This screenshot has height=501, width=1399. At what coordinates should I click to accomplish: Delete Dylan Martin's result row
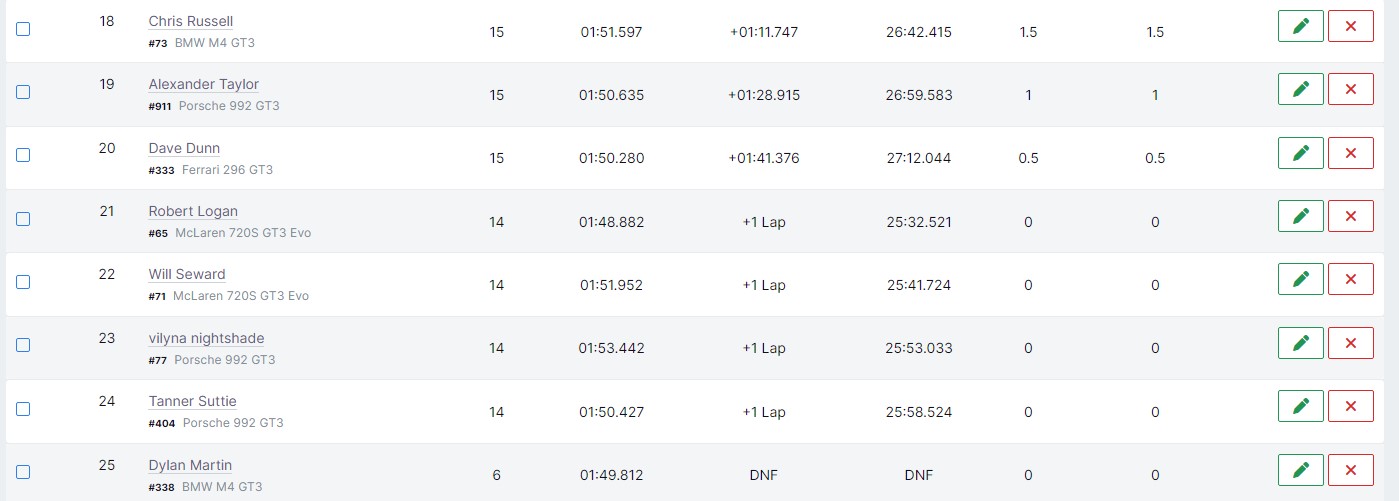click(1351, 470)
